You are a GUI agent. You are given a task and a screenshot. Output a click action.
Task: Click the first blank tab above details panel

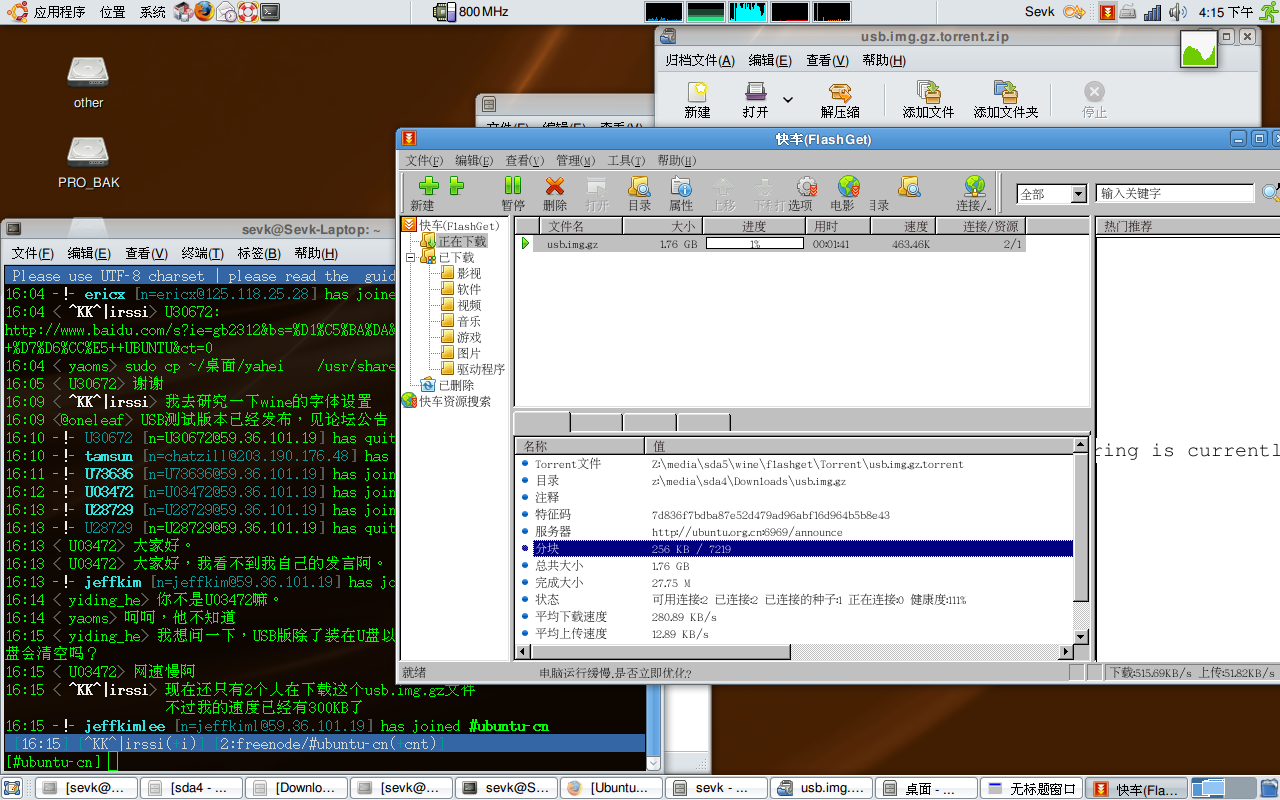pos(542,422)
